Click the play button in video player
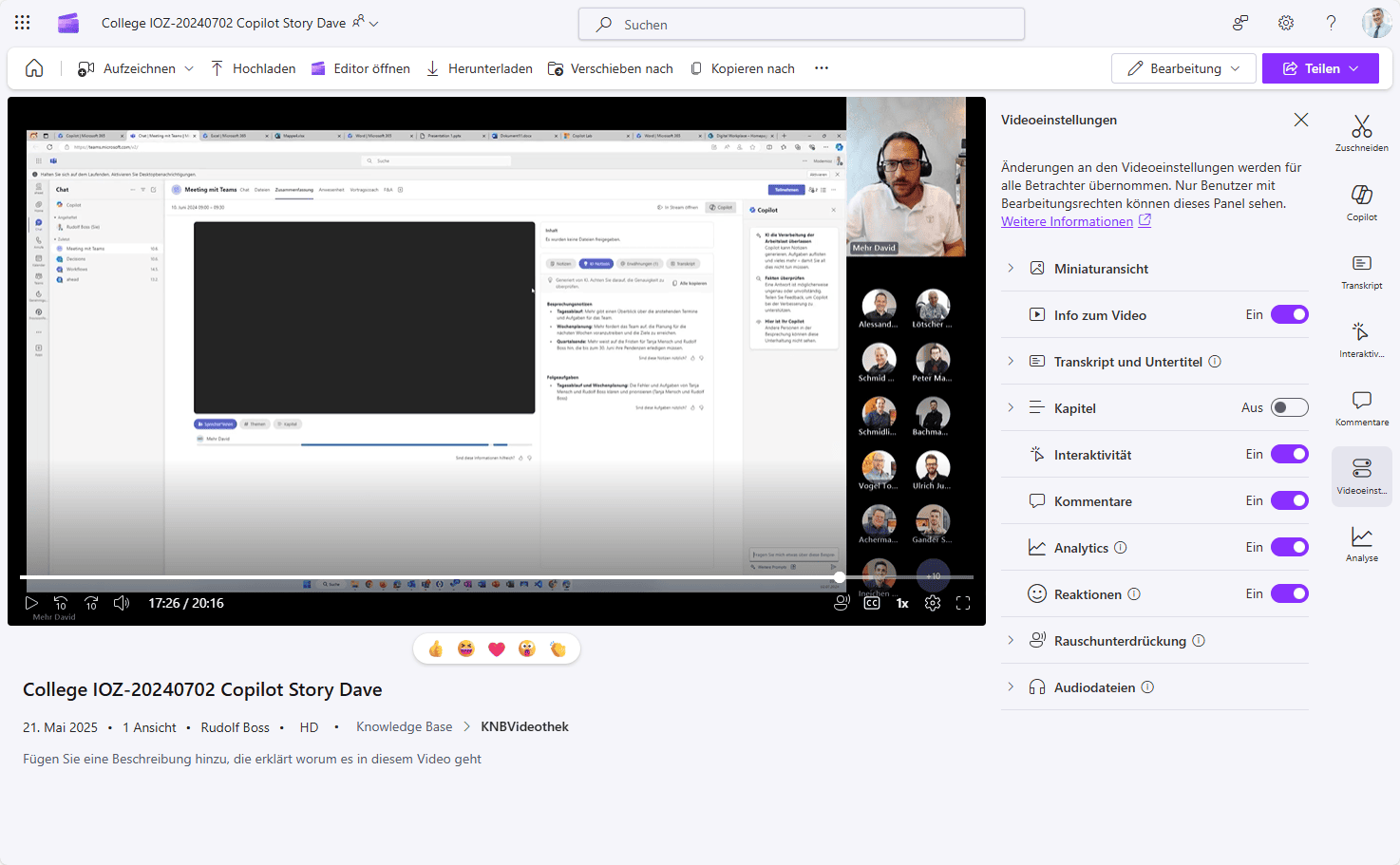Screen dimensions: 1400x865 pyautogui.click(x=31, y=603)
